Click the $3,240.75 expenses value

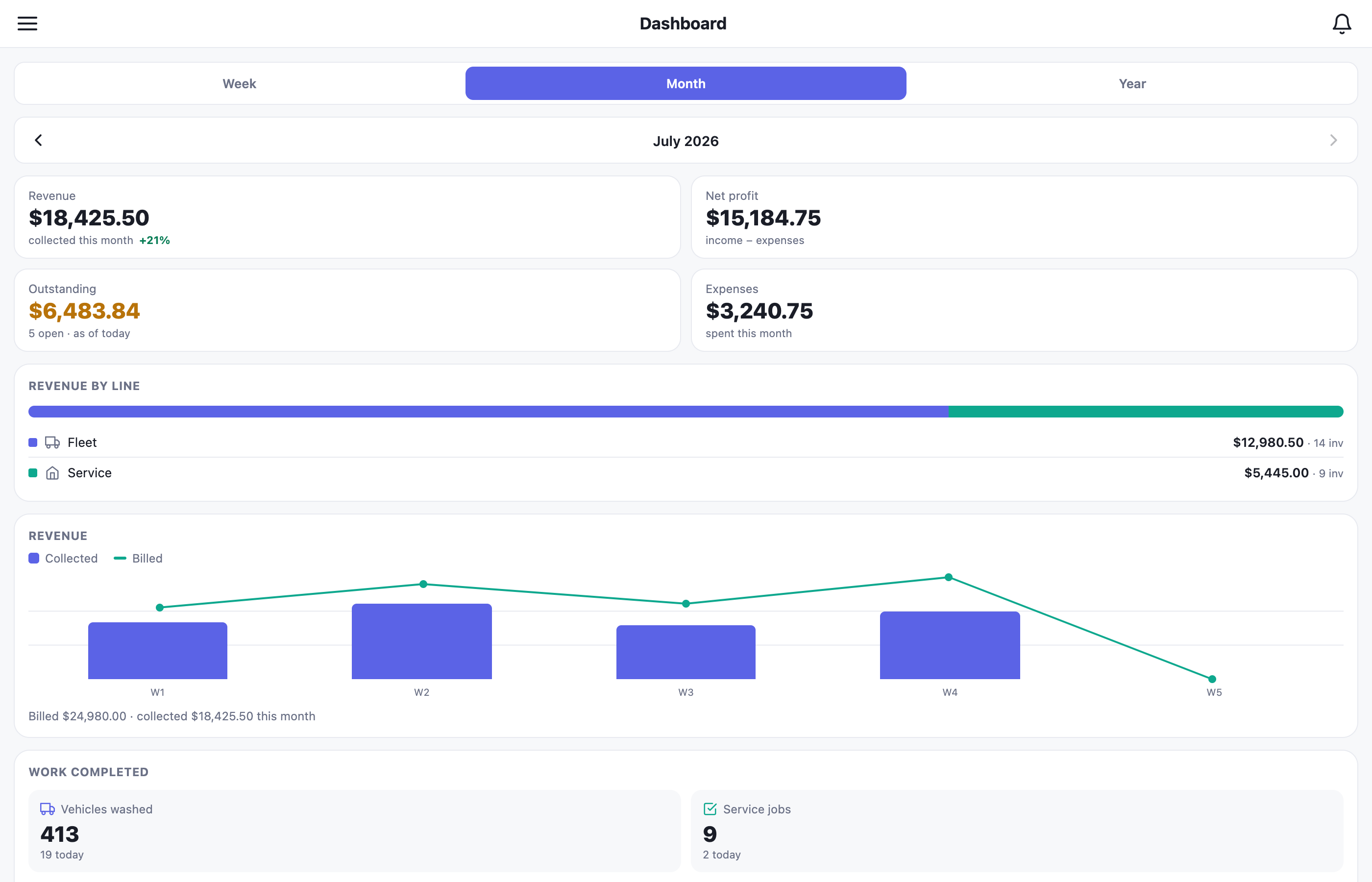[759, 311]
